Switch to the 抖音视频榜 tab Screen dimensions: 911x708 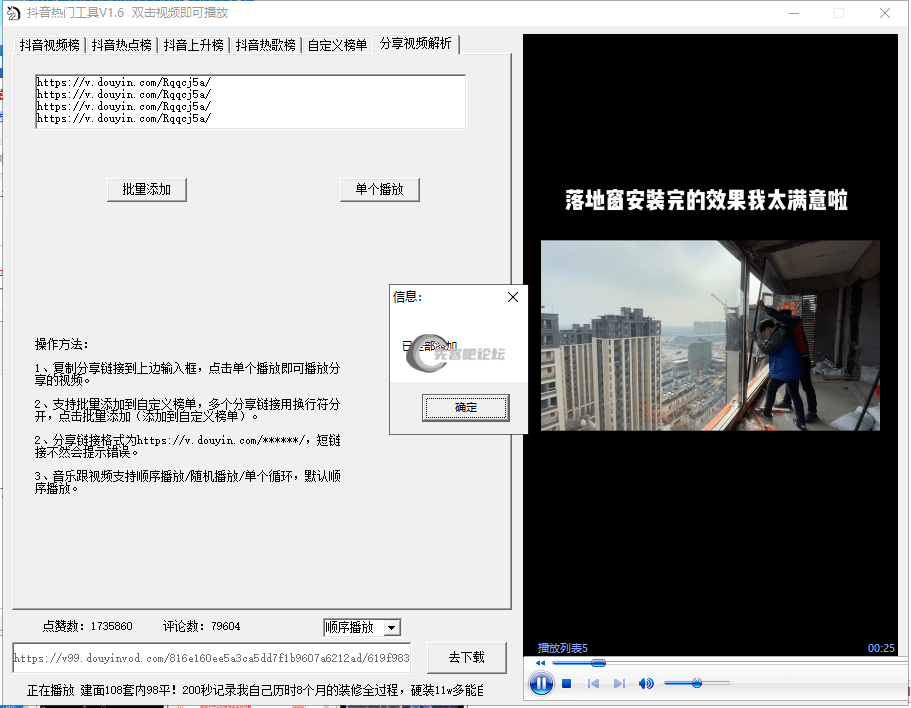point(49,45)
